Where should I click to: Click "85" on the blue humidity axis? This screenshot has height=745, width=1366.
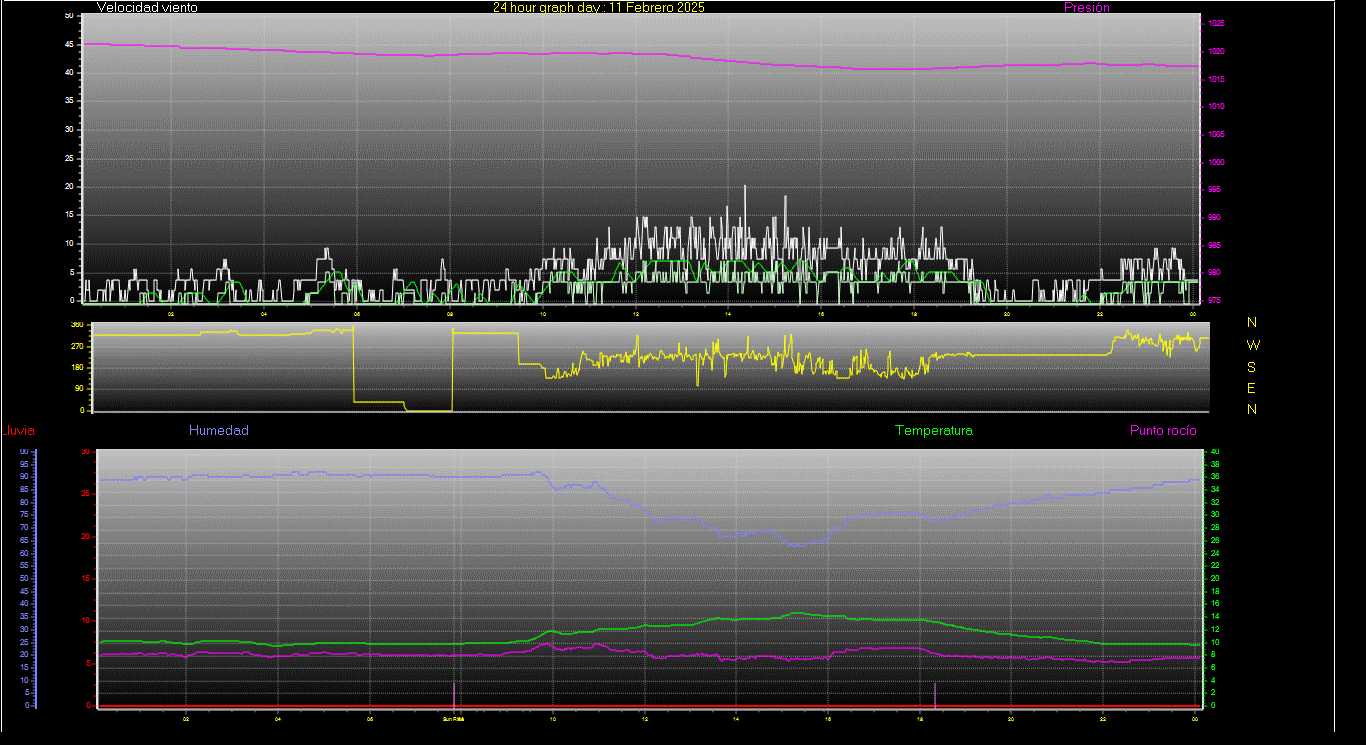coord(23,489)
